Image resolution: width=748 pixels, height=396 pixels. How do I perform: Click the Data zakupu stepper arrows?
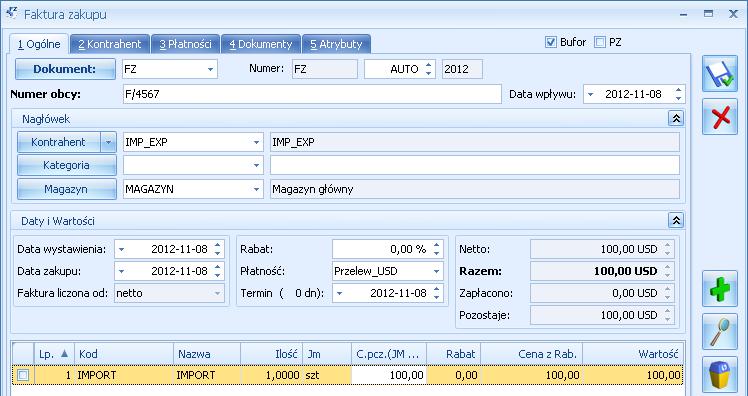[x=218, y=271]
